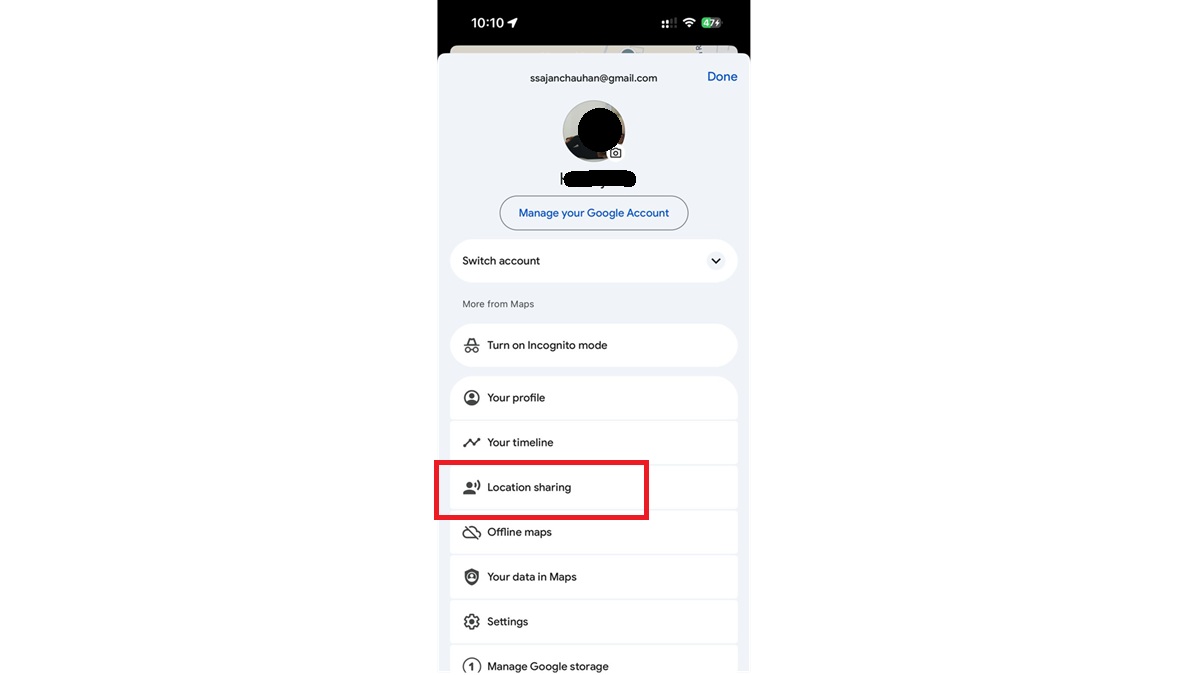Open Your data in Maps
The image size is (1200, 675).
click(x=594, y=577)
